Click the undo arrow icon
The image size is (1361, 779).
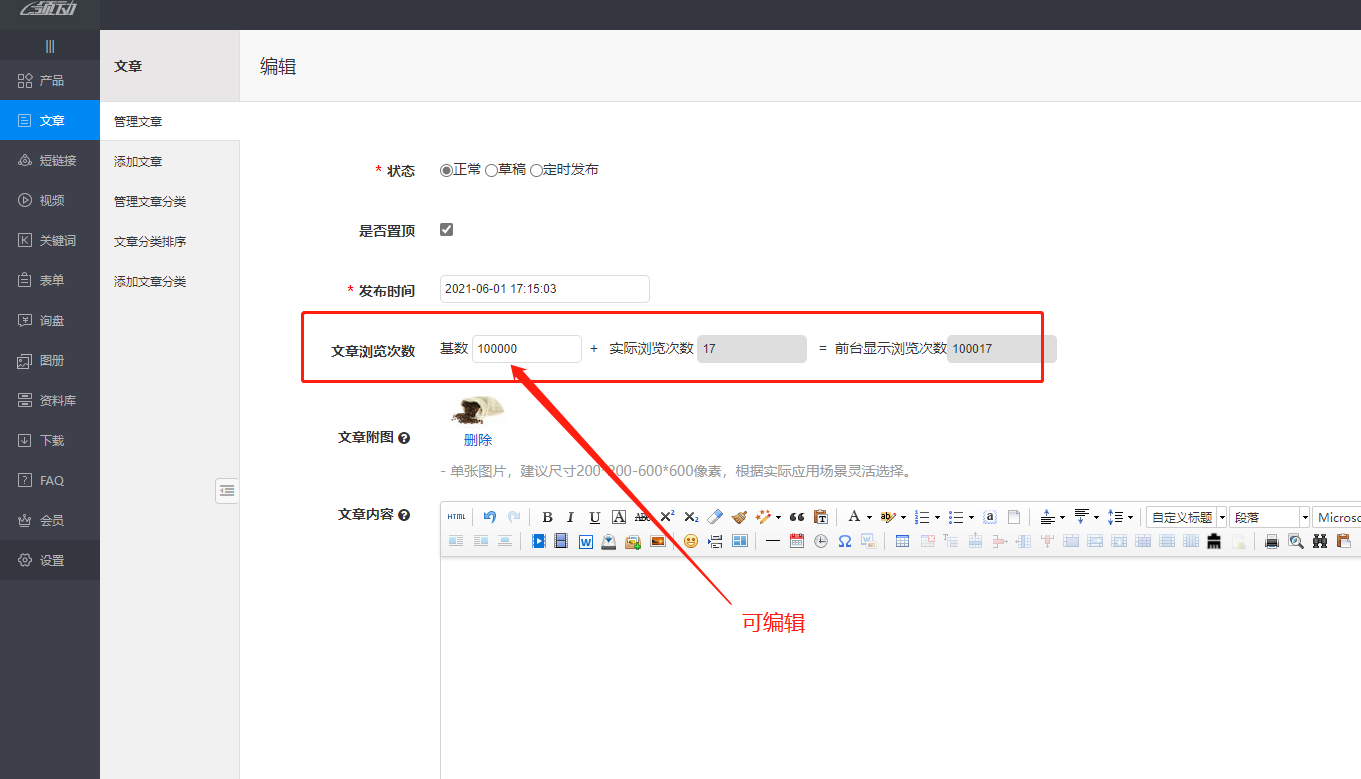tap(489, 517)
